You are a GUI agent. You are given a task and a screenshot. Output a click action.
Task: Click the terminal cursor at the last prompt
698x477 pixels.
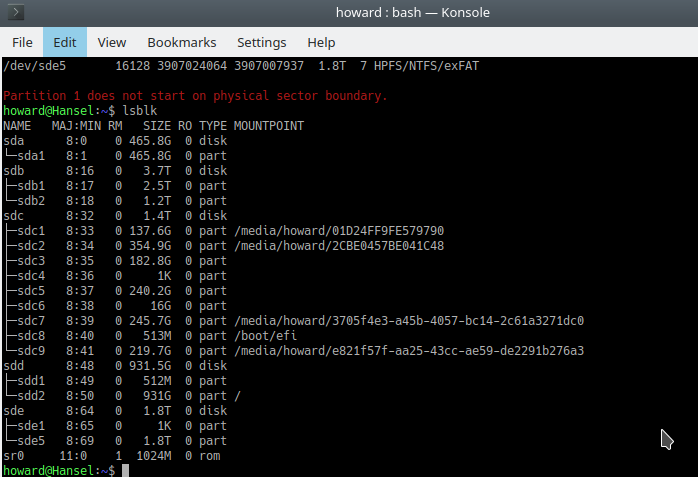[126, 470]
